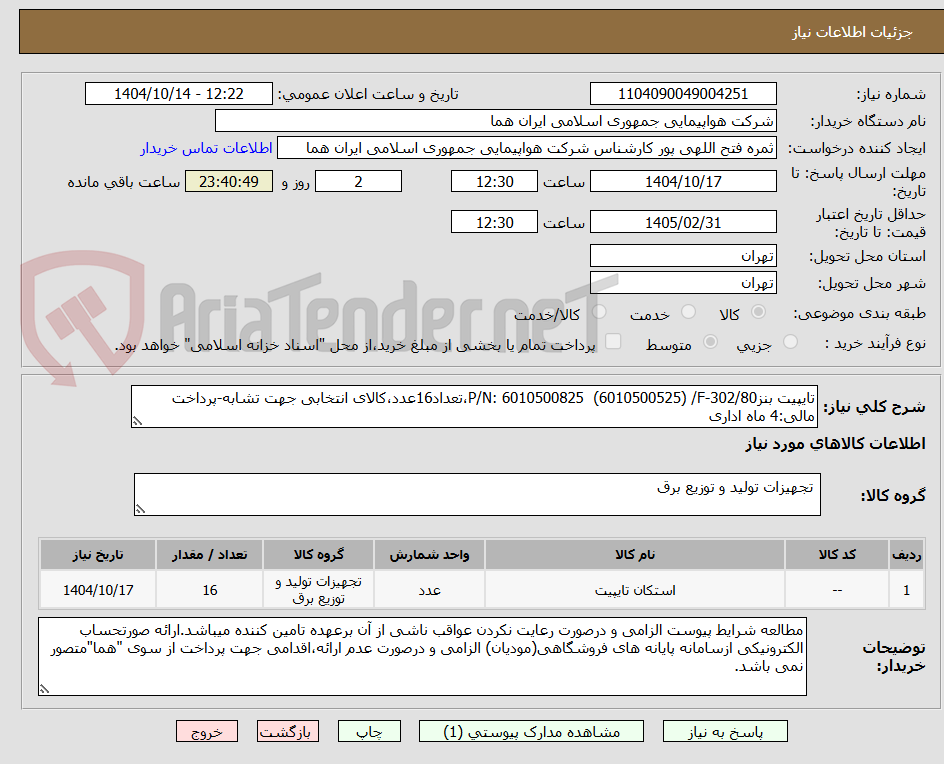Click the بازگشت (back) button
Viewport: 944px width, 764px height.
[287, 731]
